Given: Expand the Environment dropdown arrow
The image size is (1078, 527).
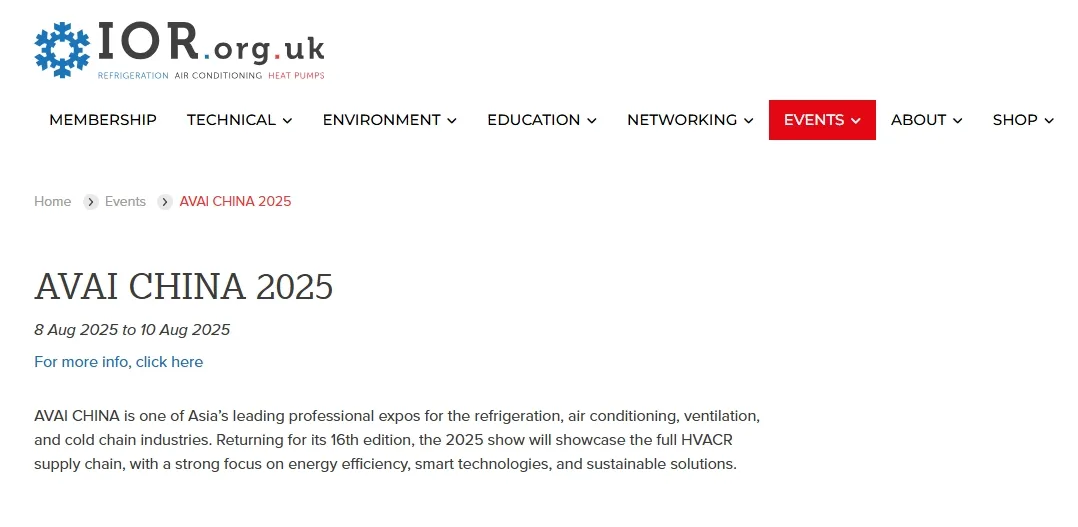Looking at the screenshot, I should 452,121.
